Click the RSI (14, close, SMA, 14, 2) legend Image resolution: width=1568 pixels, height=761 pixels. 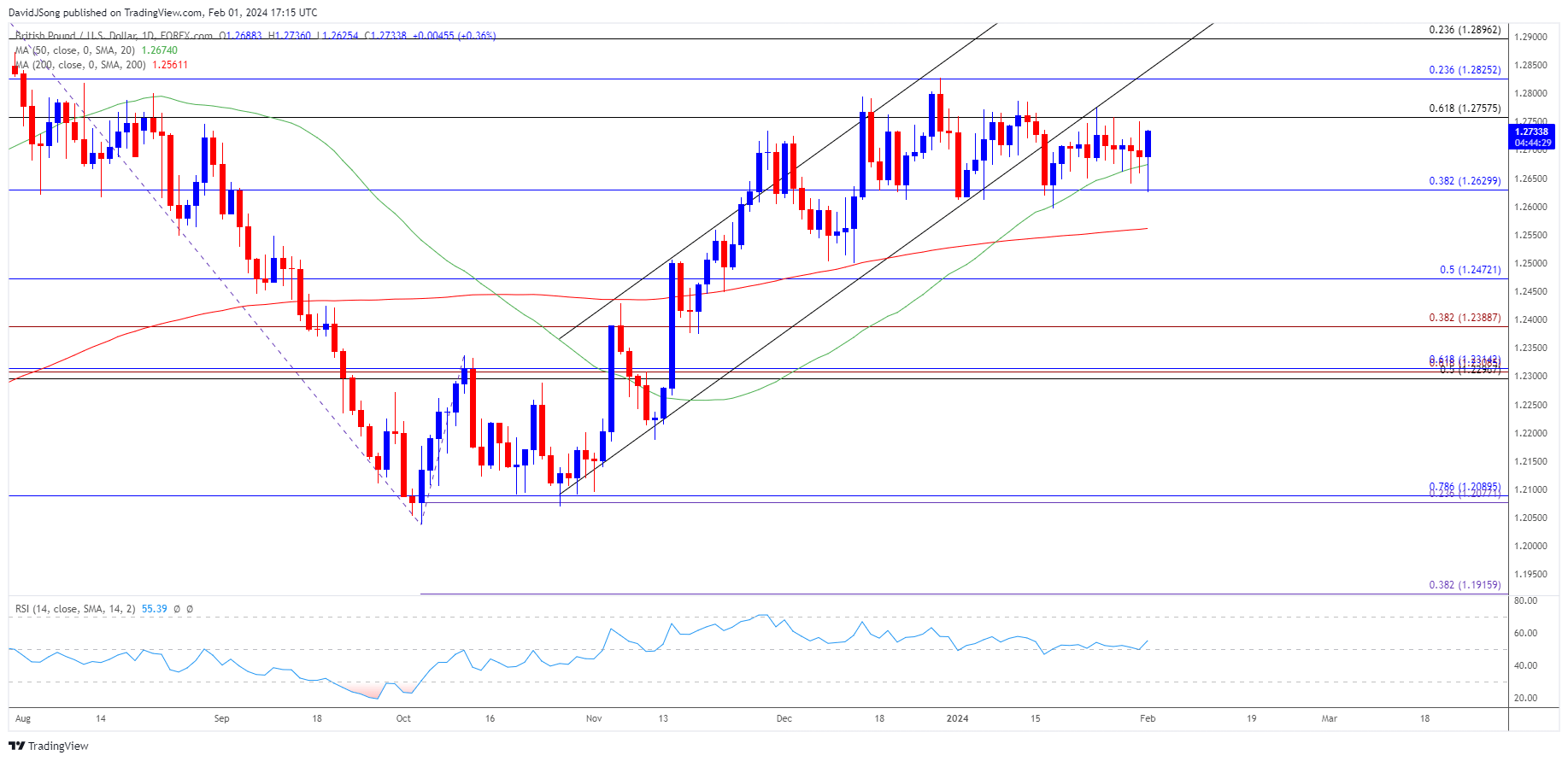point(75,609)
